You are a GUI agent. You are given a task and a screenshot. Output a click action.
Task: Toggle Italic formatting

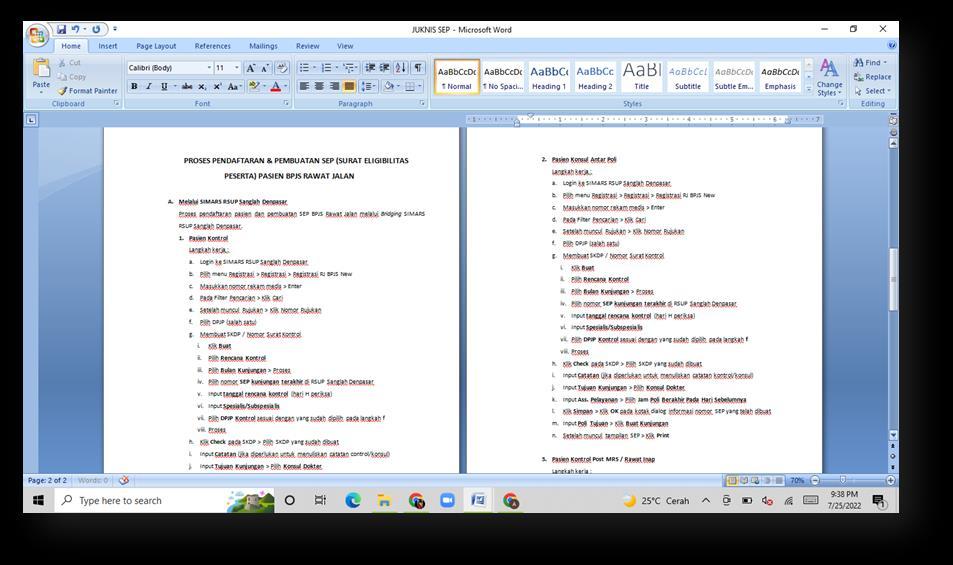(148, 86)
